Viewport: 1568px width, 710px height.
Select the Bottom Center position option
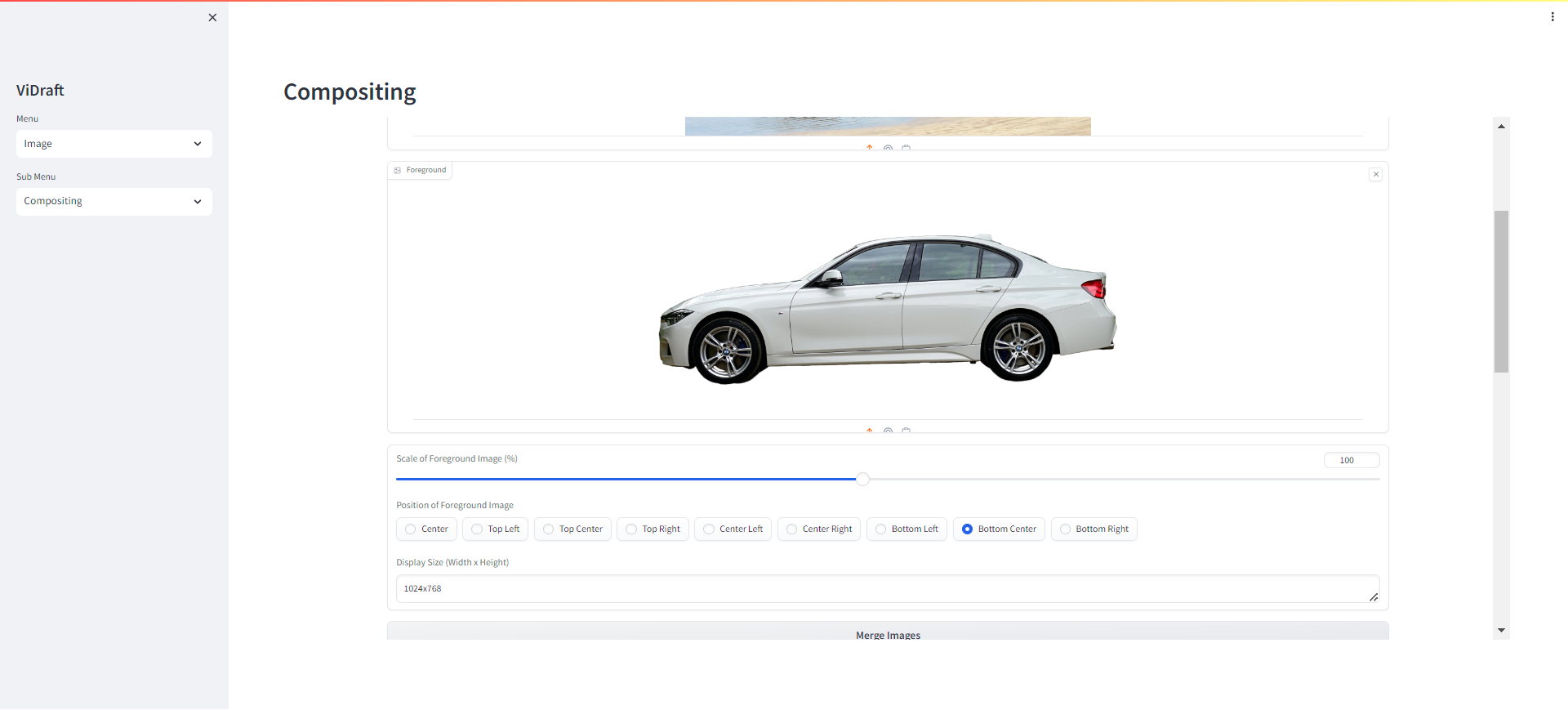click(999, 529)
